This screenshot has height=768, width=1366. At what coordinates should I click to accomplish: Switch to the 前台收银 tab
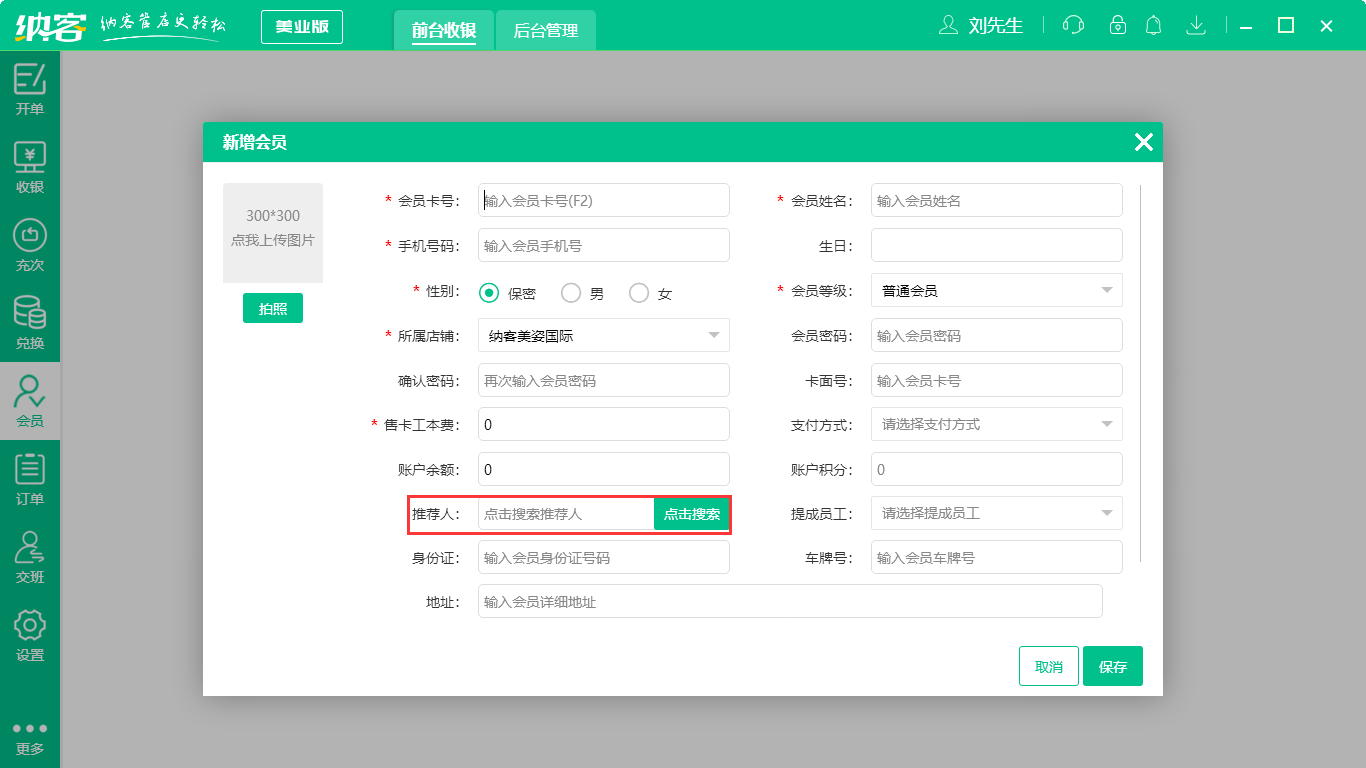(x=443, y=30)
